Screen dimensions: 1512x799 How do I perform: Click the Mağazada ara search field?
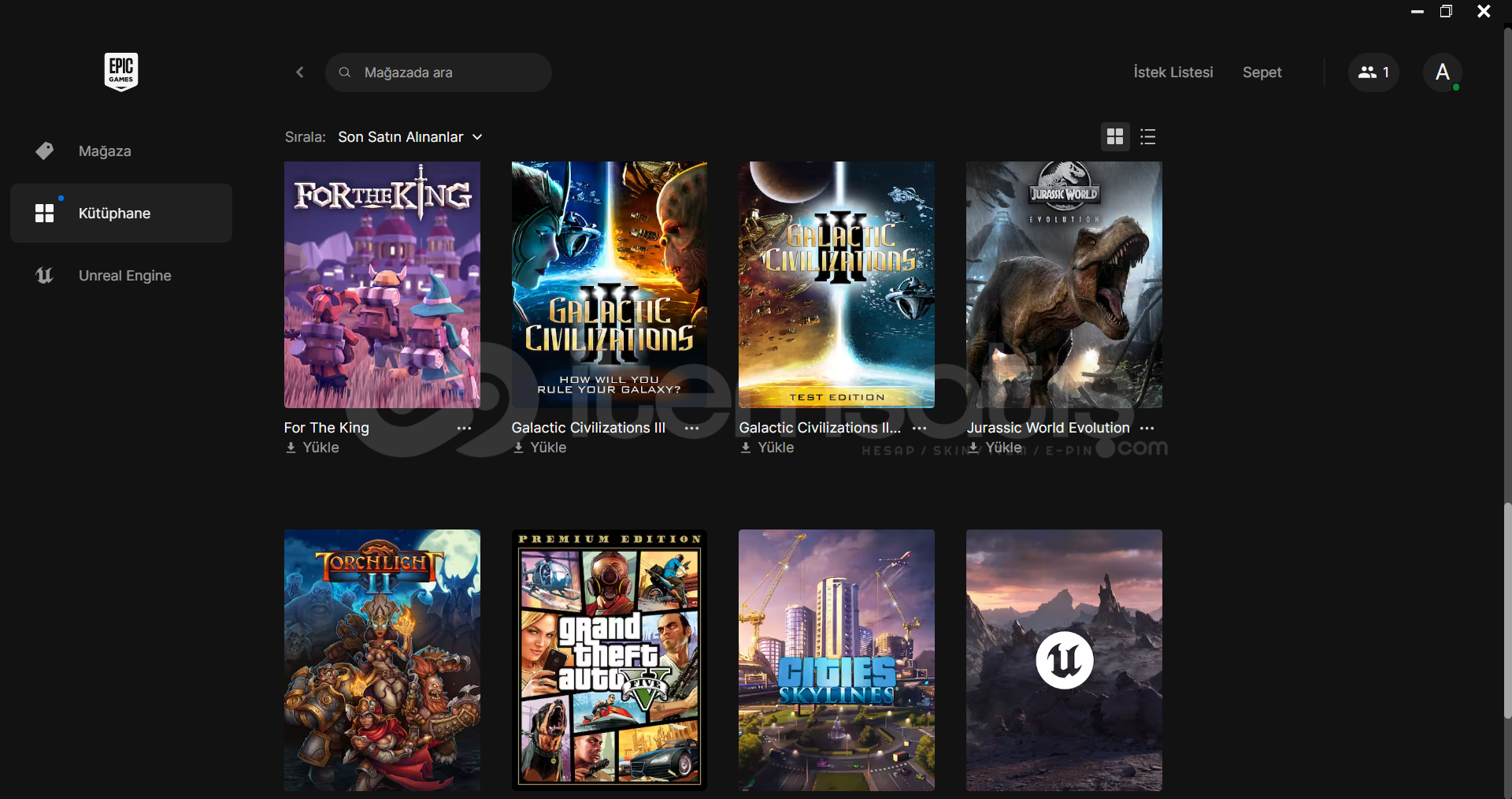click(438, 72)
